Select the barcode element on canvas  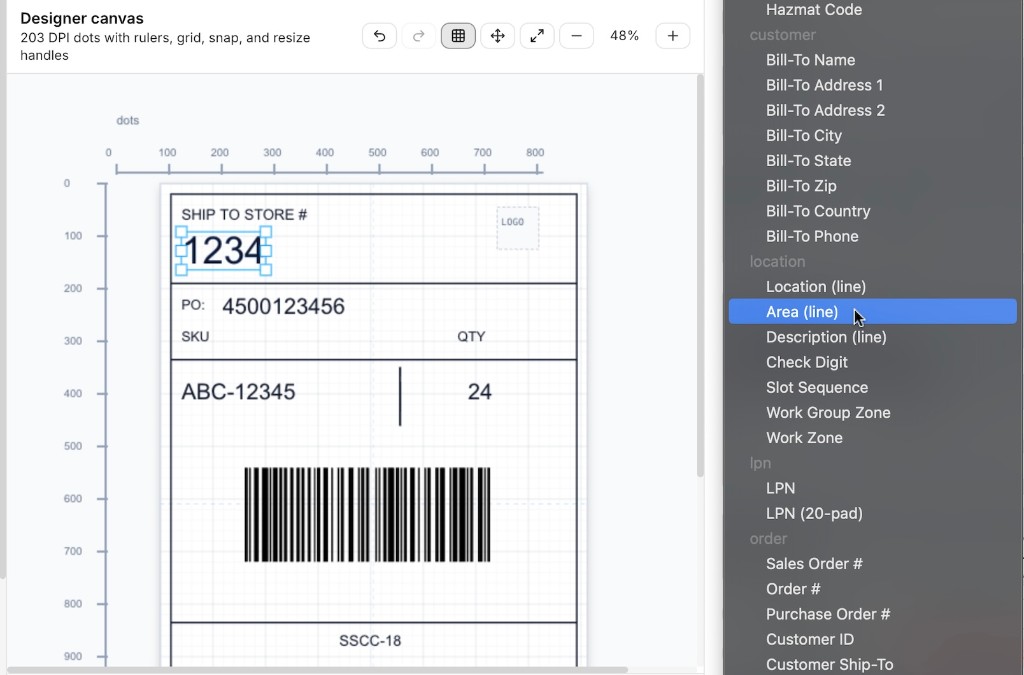coord(367,514)
